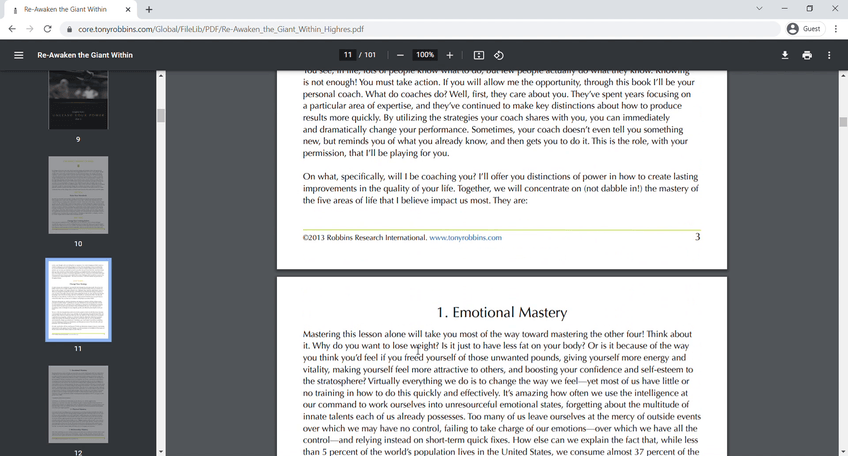Click the page number input field
The image size is (848, 456).
(347, 55)
